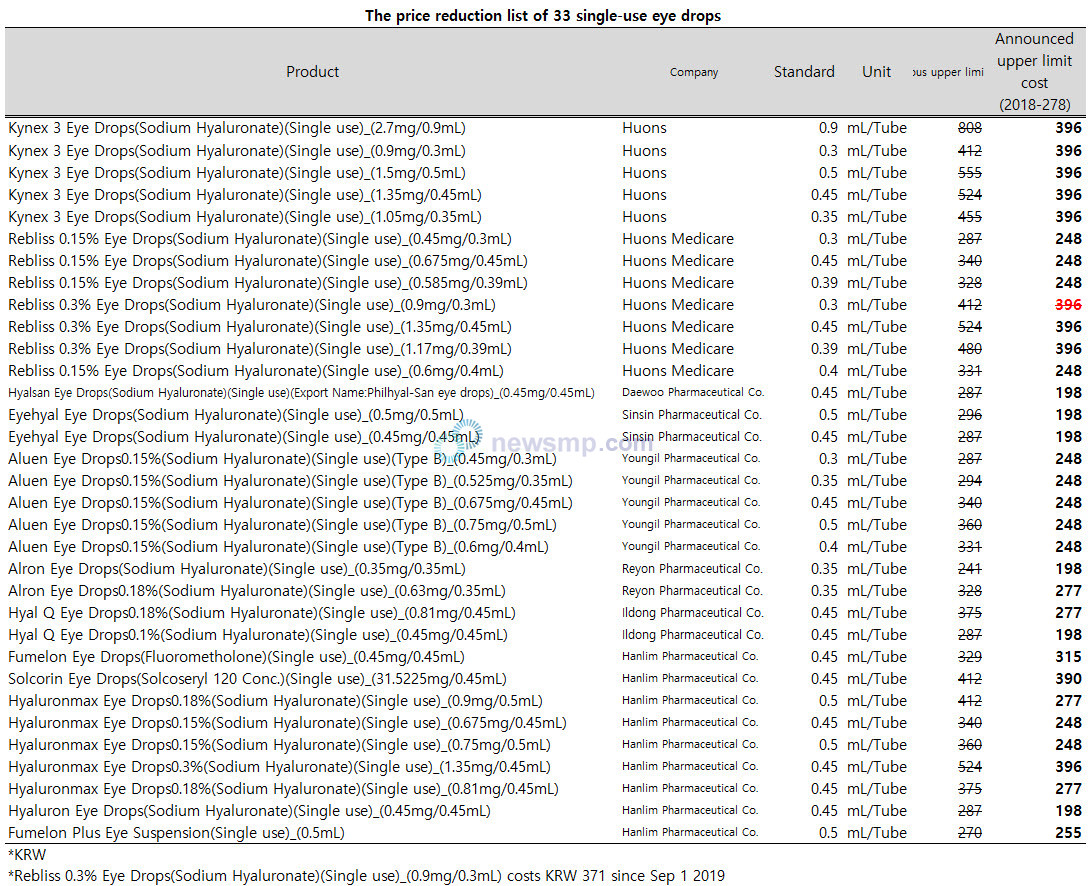The width and height of the screenshot is (1092, 886).
Task: Select Kynex 3 Eye Drops (0.9mg/0.3mL) product name
Action: (237, 150)
